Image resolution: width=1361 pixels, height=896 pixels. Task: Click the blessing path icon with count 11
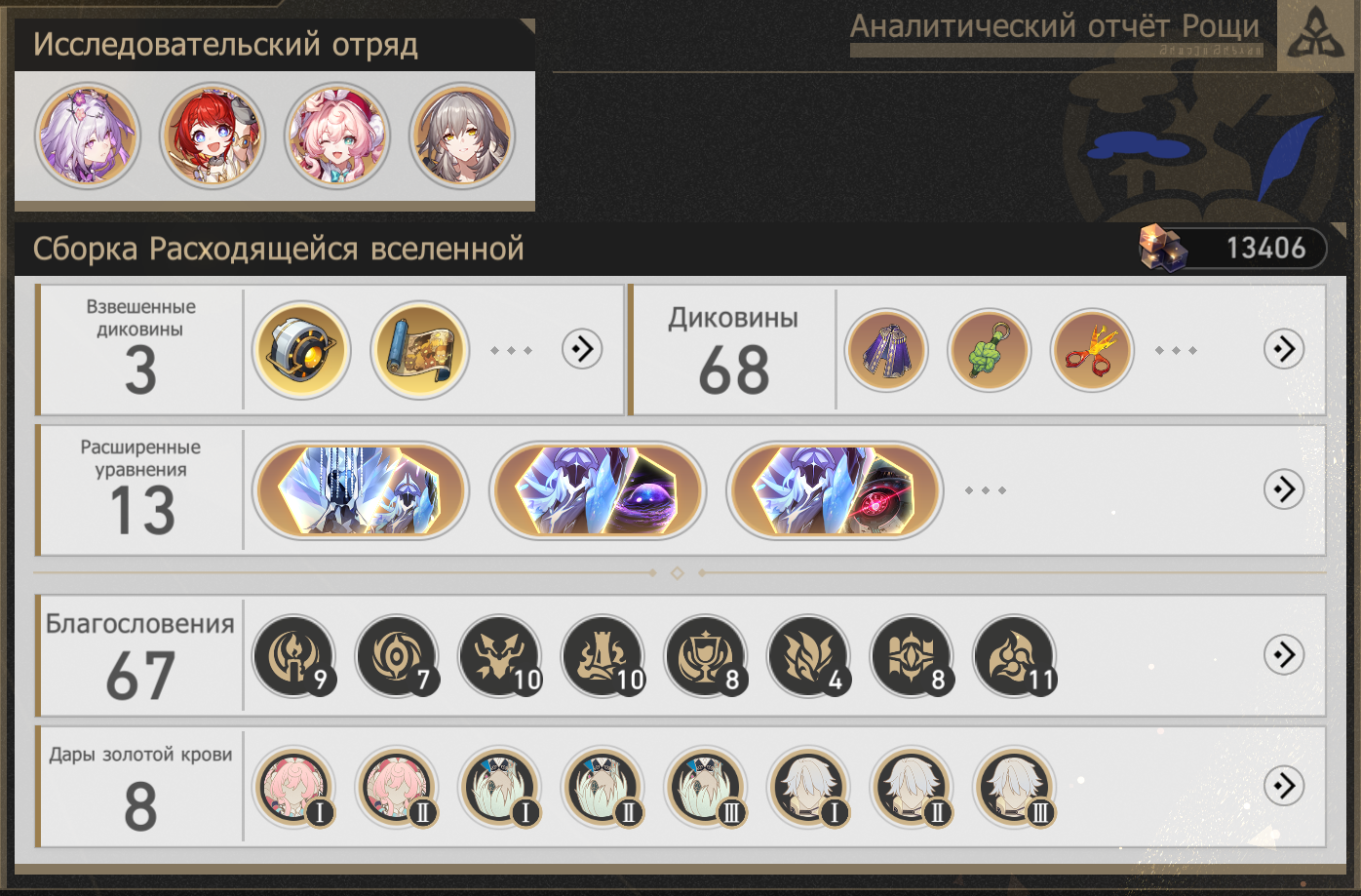coord(1015,655)
